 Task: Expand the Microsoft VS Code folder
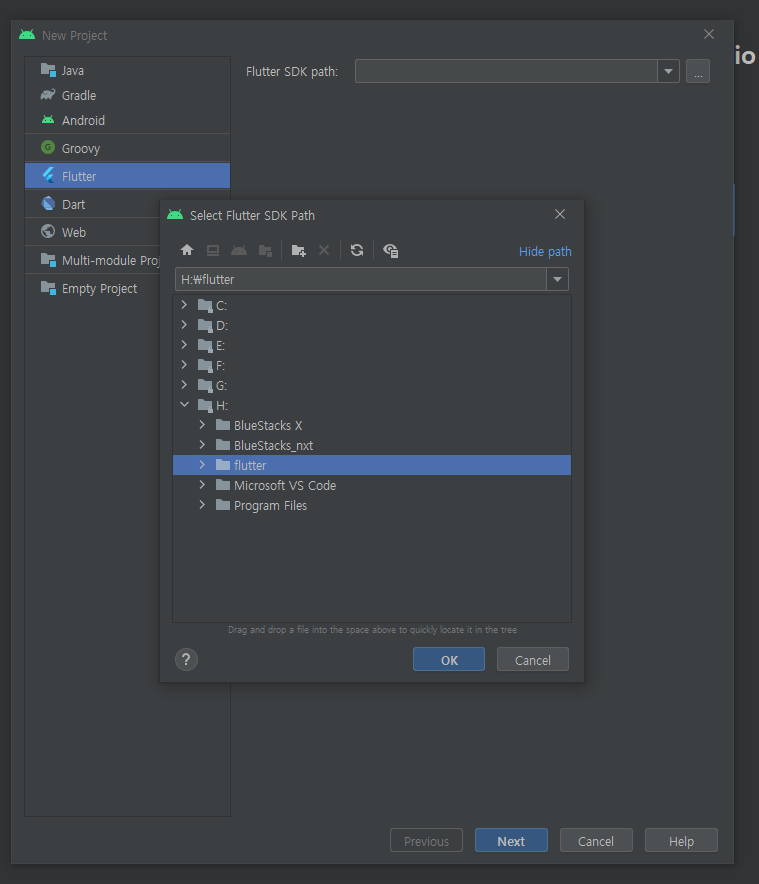pos(202,485)
